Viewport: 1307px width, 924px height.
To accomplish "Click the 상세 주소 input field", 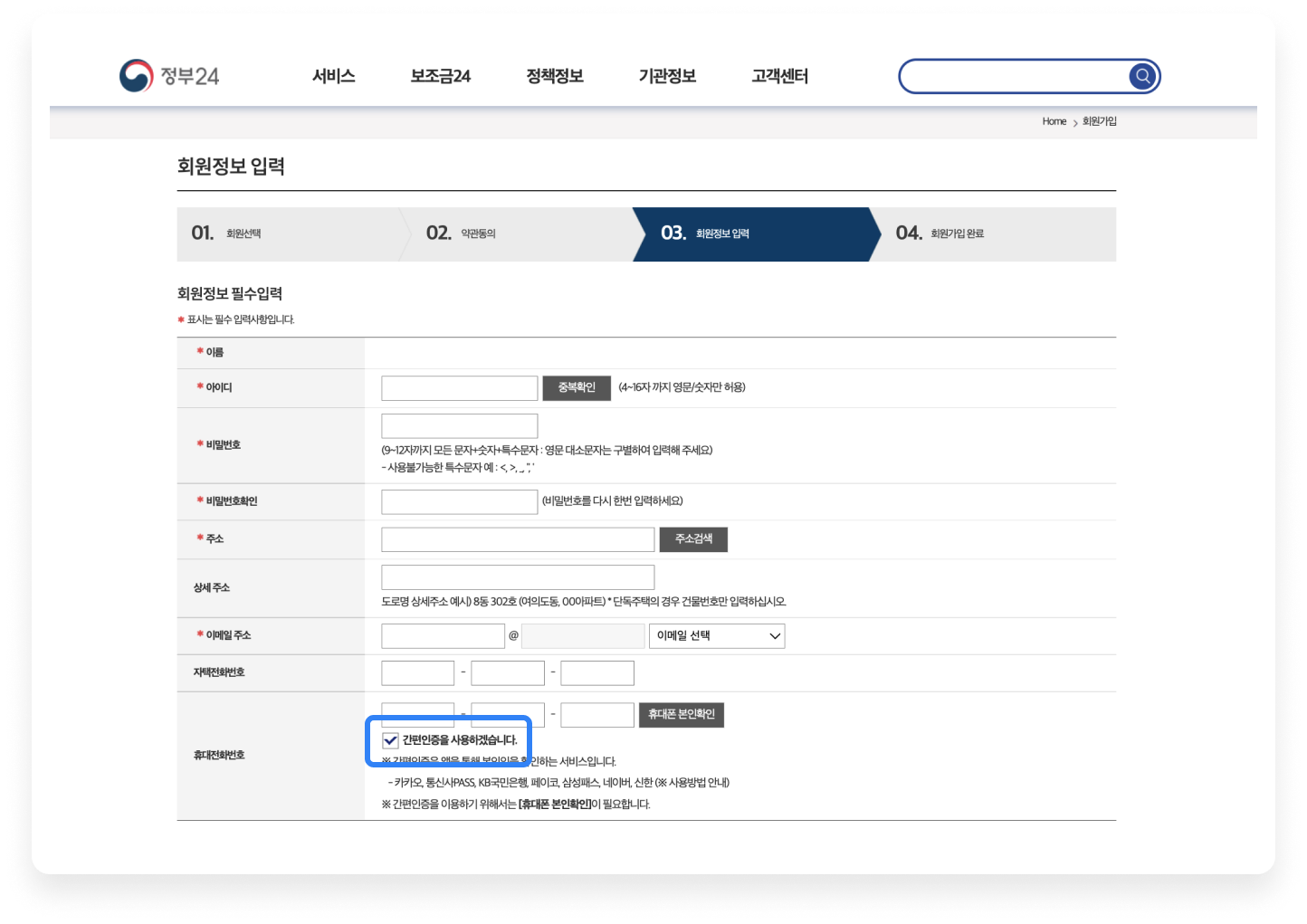I will pos(518,577).
